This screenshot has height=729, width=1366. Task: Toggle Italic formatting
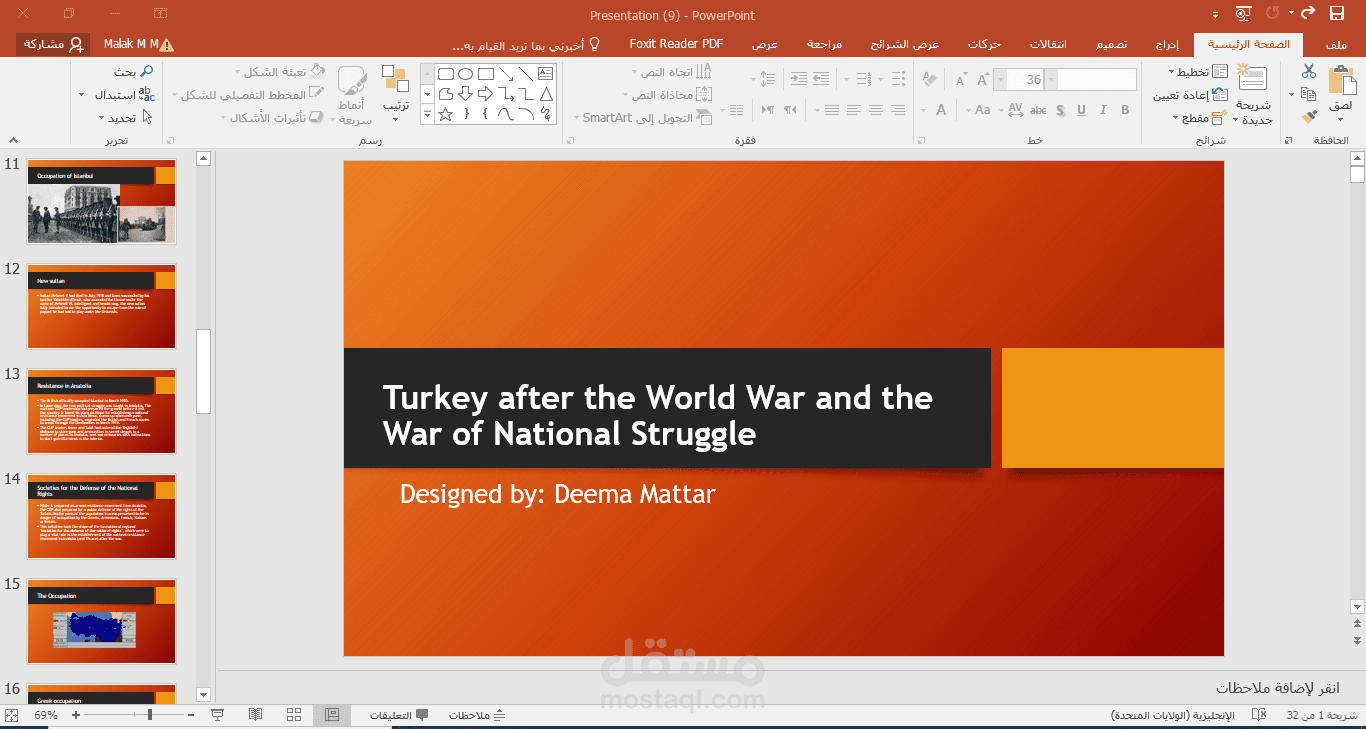point(1103,110)
